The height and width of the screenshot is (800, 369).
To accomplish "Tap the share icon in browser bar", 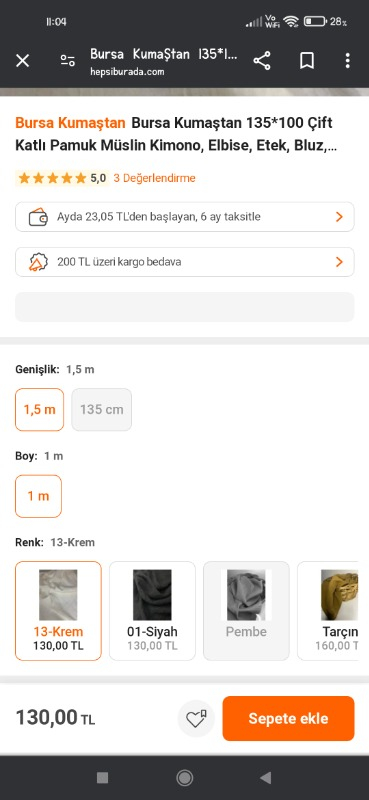I will click(x=262, y=61).
